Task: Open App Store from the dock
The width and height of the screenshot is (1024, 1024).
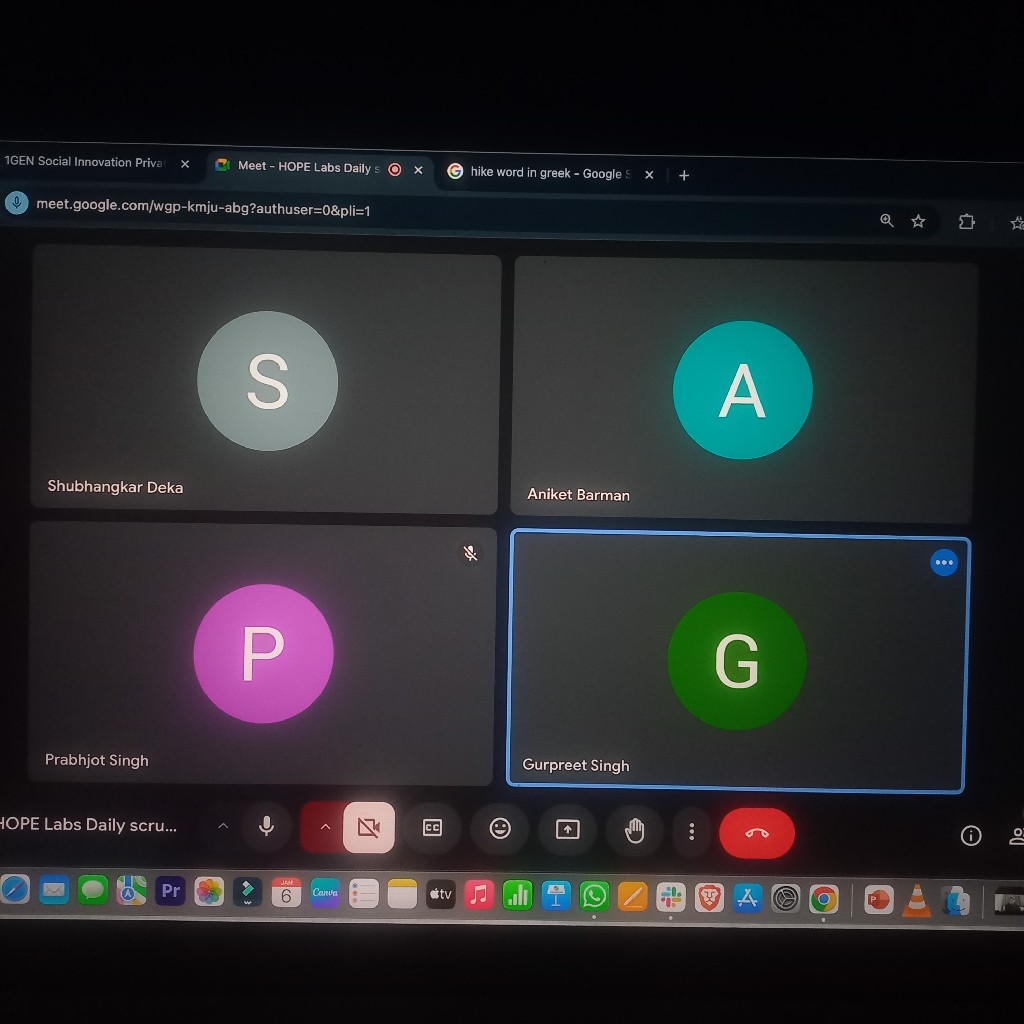Action: click(747, 899)
